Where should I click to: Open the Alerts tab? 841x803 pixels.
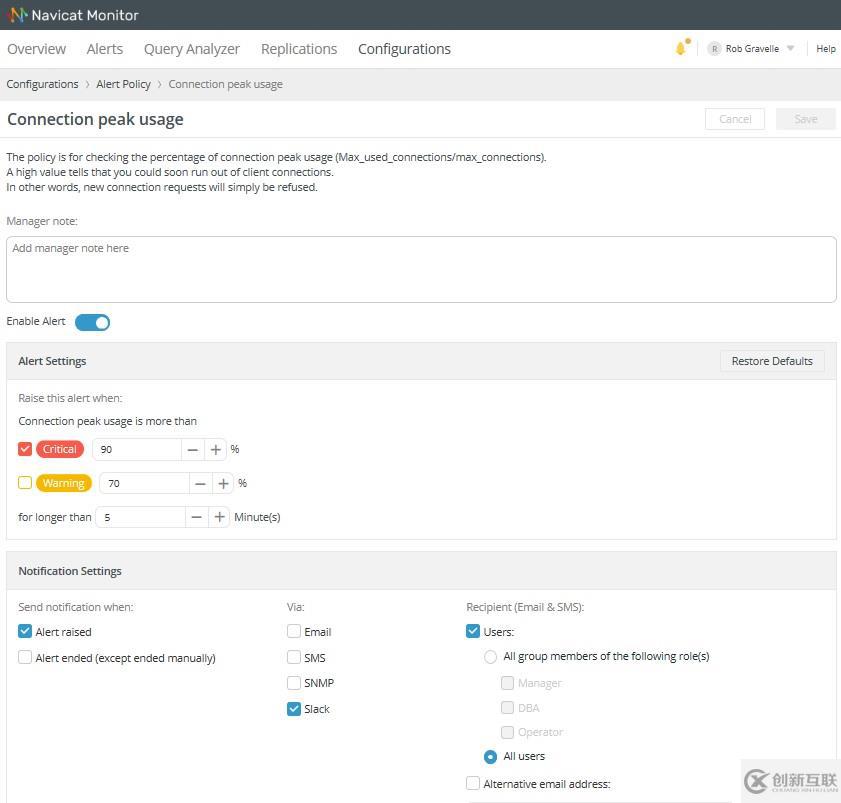click(x=105, y=49)
